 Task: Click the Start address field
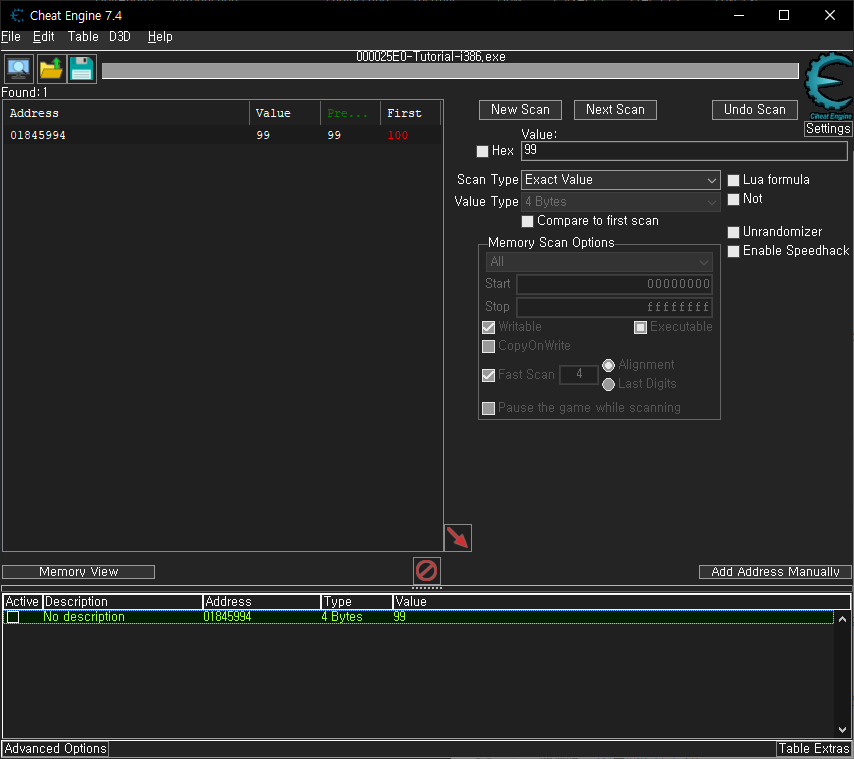[x=614, y=284]
